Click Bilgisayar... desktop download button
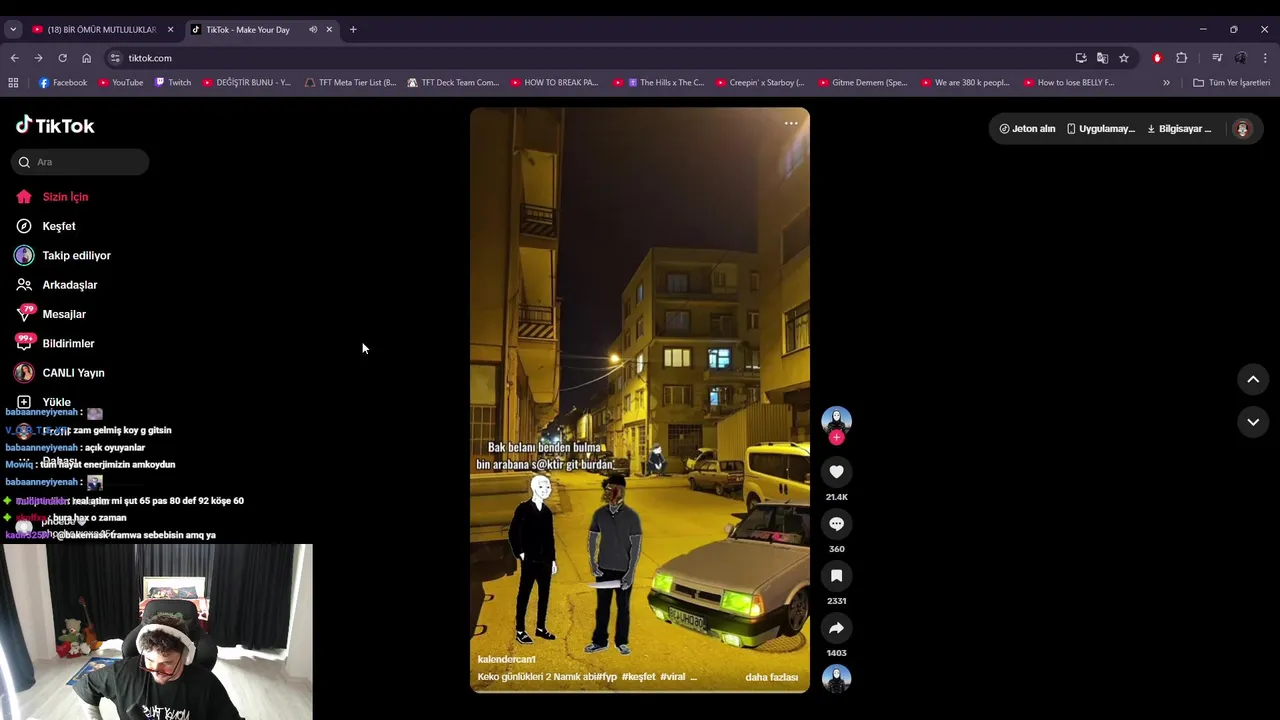Image resolution: width=1280 pixels, height=720 pixels. (x=1179, y=129)
